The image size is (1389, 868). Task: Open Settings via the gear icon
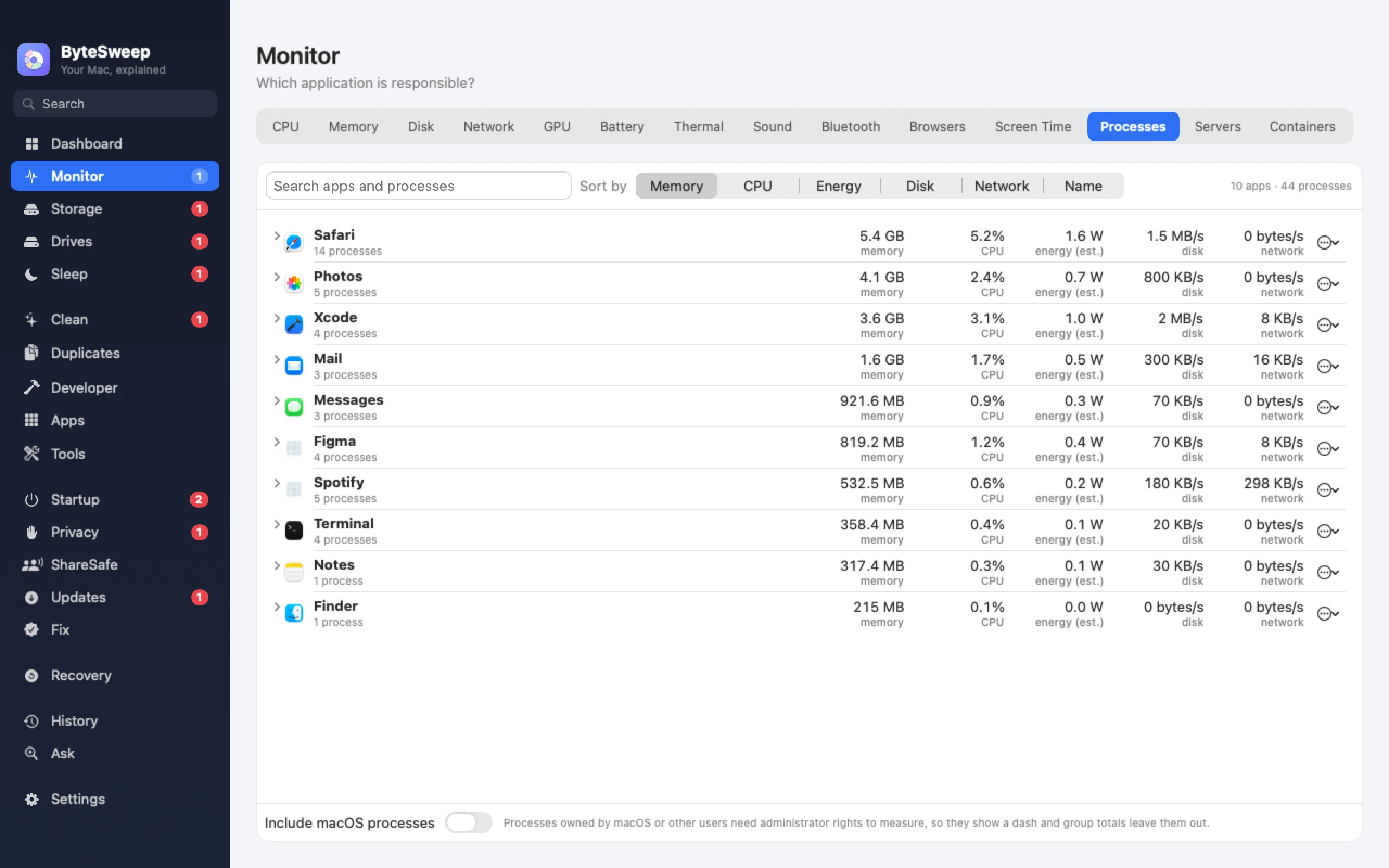pyautogui.click(x=31, y=799)
